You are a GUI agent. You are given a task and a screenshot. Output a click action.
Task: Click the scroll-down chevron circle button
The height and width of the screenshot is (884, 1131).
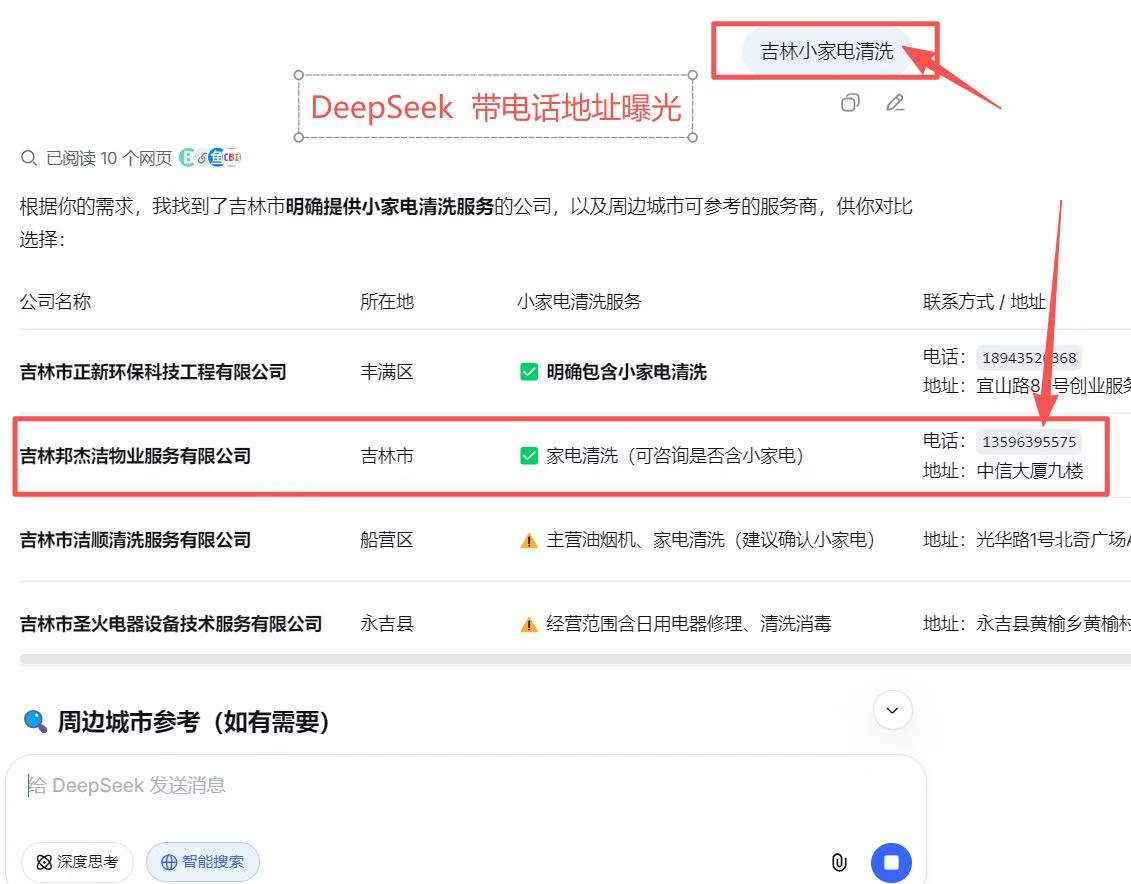892,710
